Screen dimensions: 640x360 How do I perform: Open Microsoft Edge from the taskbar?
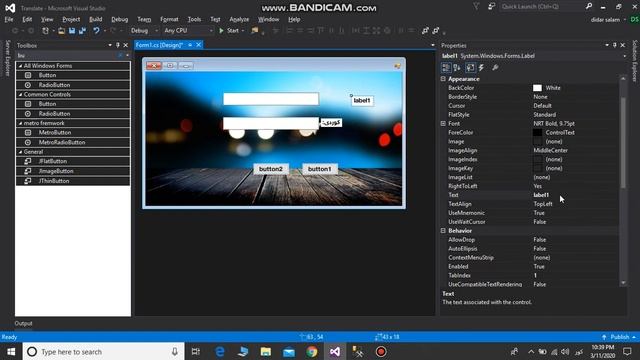(x=220, y=351)
